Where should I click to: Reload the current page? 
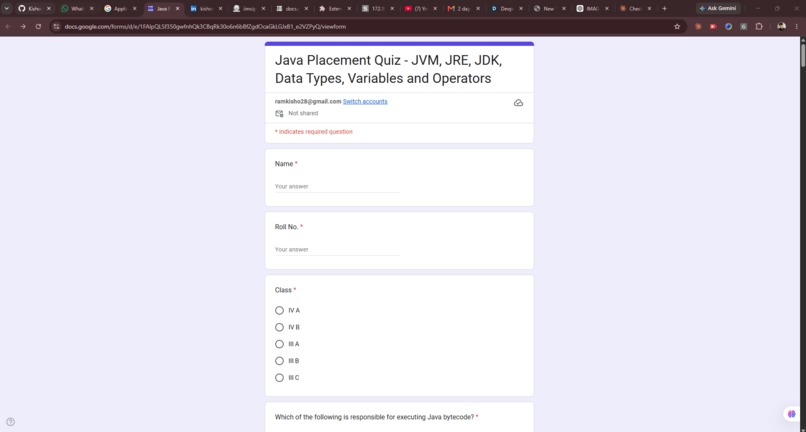38,26
